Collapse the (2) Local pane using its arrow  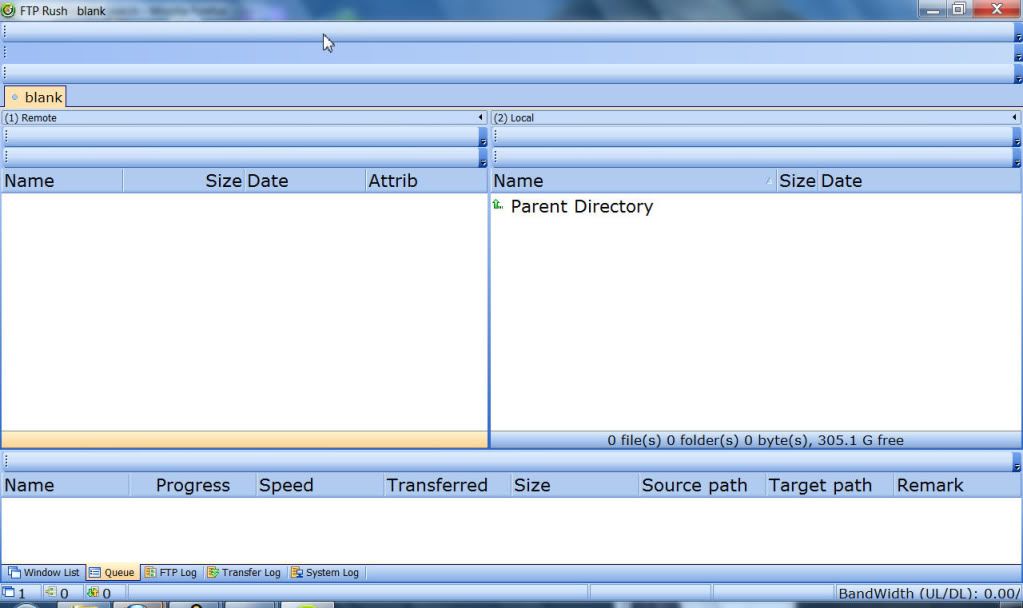coord(1015,117)
